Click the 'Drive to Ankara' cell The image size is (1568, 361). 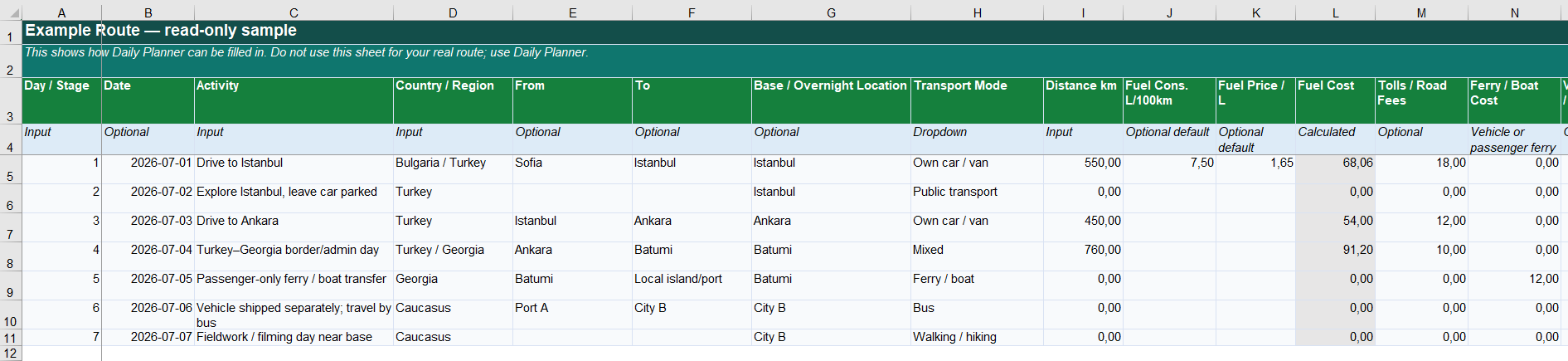pos(294,227)
